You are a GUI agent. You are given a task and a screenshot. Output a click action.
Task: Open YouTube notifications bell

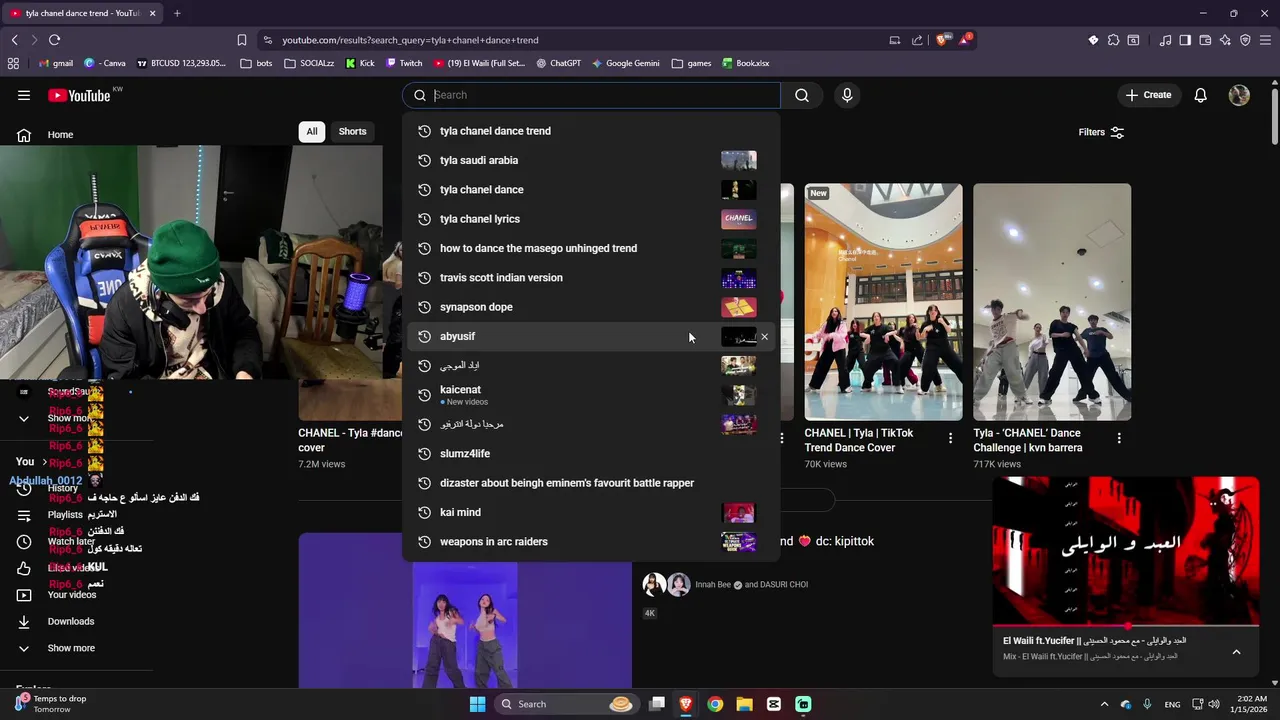pos(1200,95)
